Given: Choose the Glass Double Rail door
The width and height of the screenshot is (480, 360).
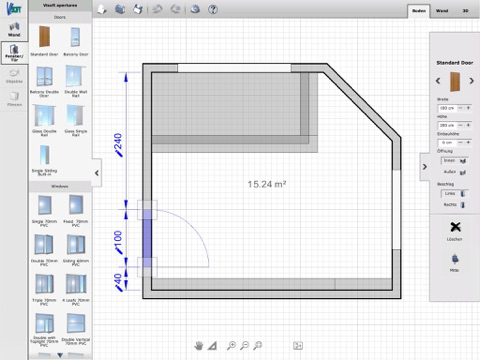Looking at the screenshot, I should (44, 116).
